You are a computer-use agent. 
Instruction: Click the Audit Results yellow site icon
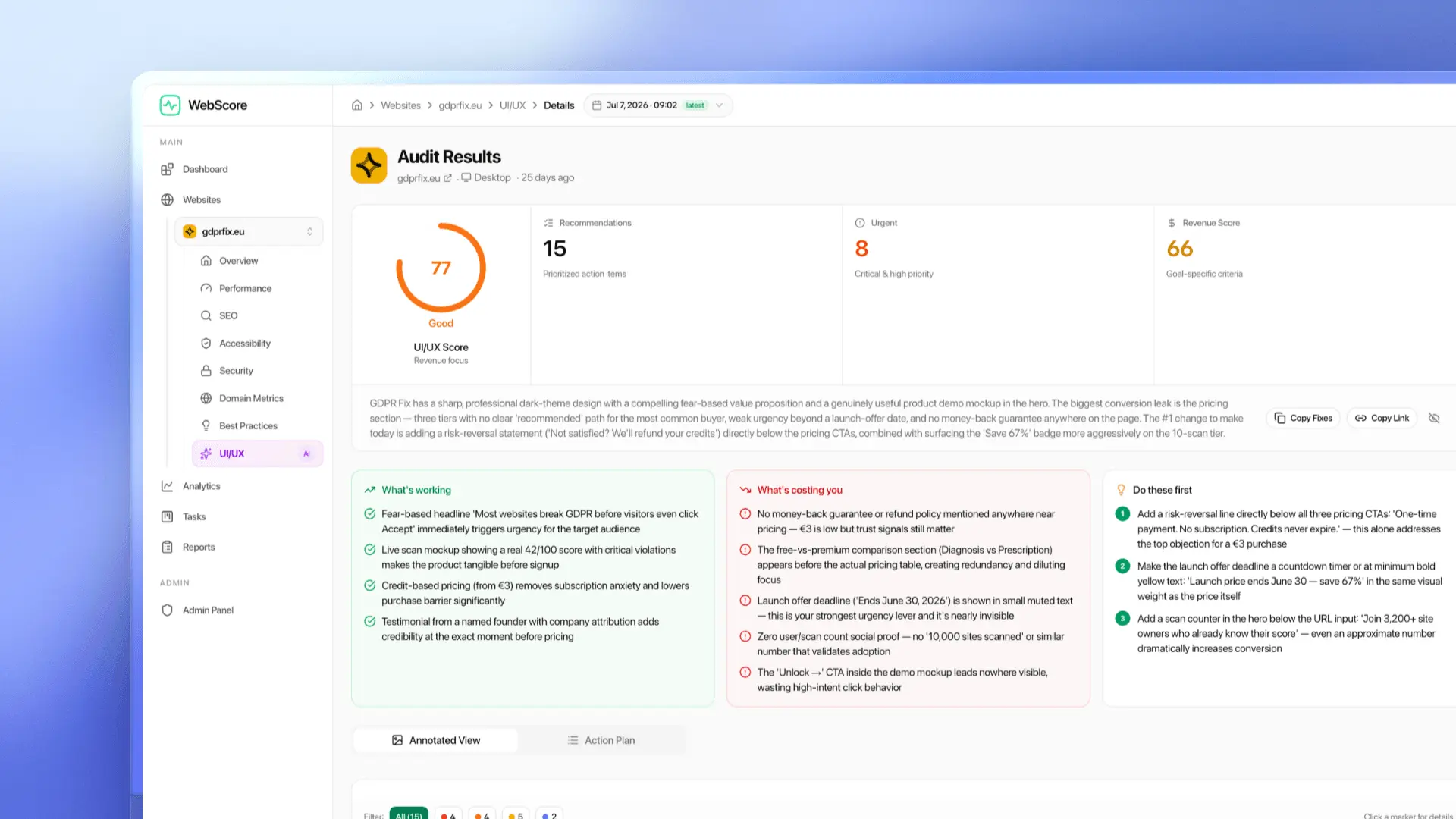click(369, 165)
